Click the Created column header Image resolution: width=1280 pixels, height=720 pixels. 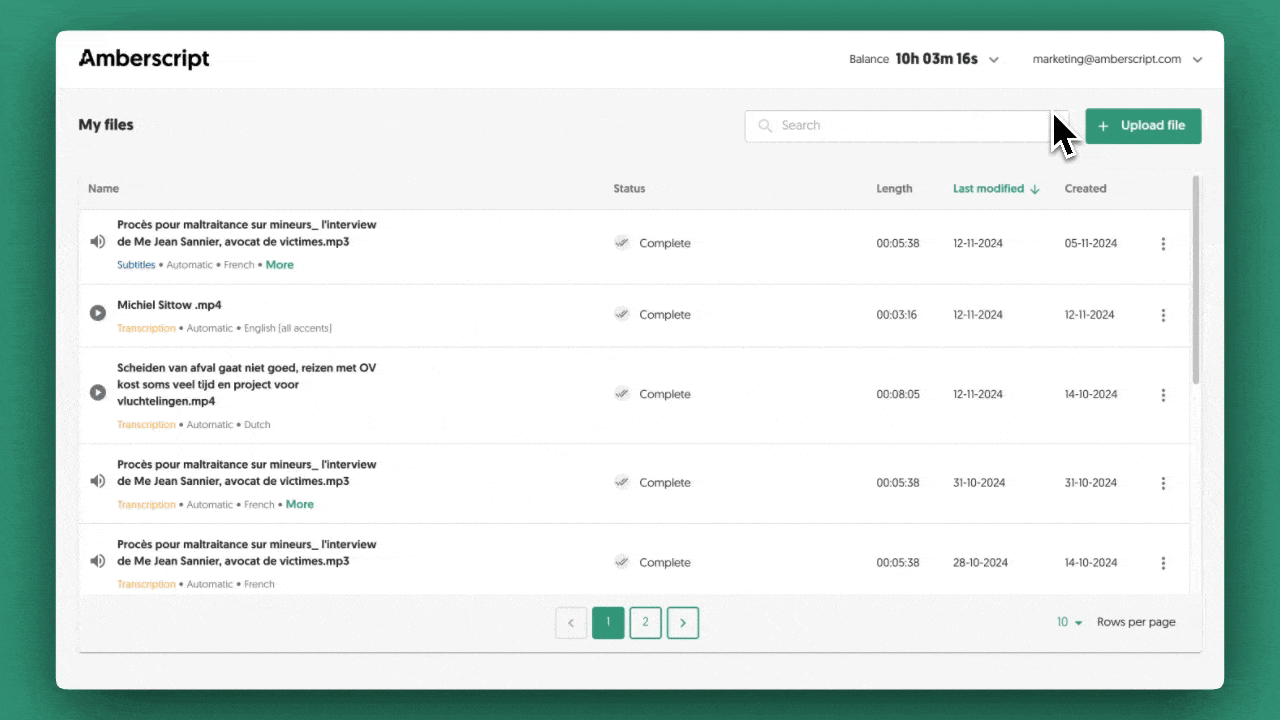pos(1085,188)
